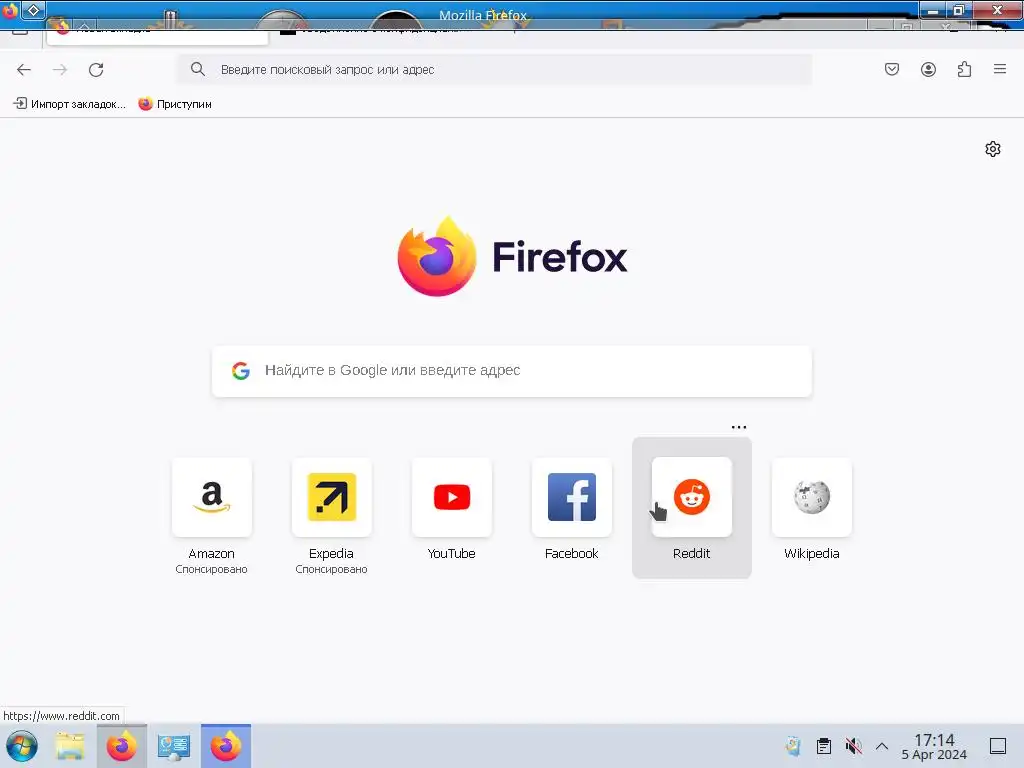Open the Reddit shortcut tile

point(692,508)
